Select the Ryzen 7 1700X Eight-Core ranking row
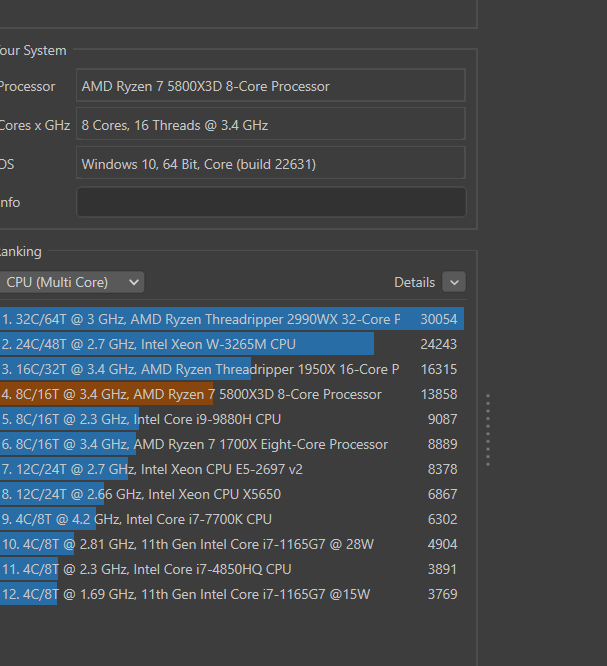 coord(232,444)
